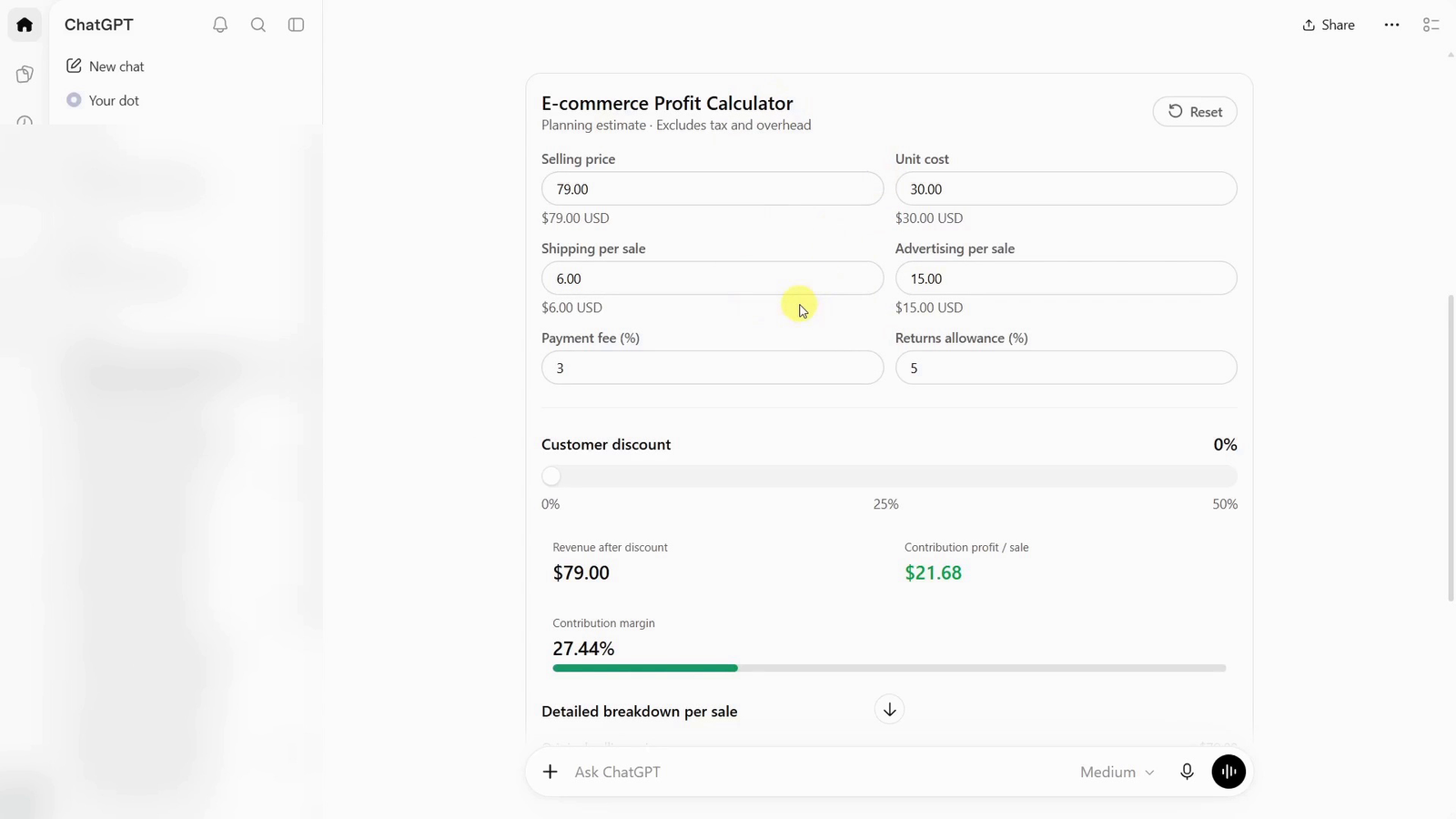Viewport: 1456px width, 819px height.
Task: Click the 25% slider tick label
Action: point(885,504)
